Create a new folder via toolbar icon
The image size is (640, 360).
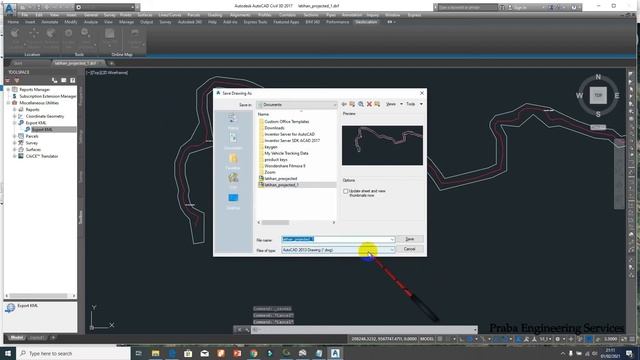(377, 104)
